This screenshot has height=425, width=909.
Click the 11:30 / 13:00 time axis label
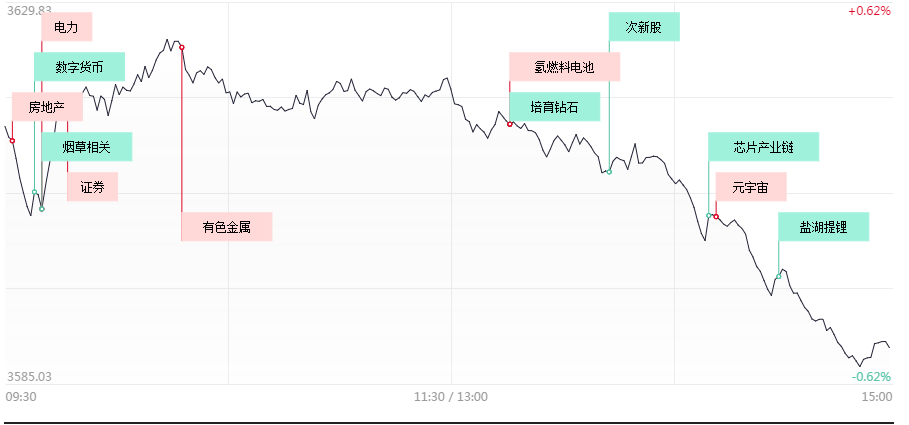click(451, 397)
